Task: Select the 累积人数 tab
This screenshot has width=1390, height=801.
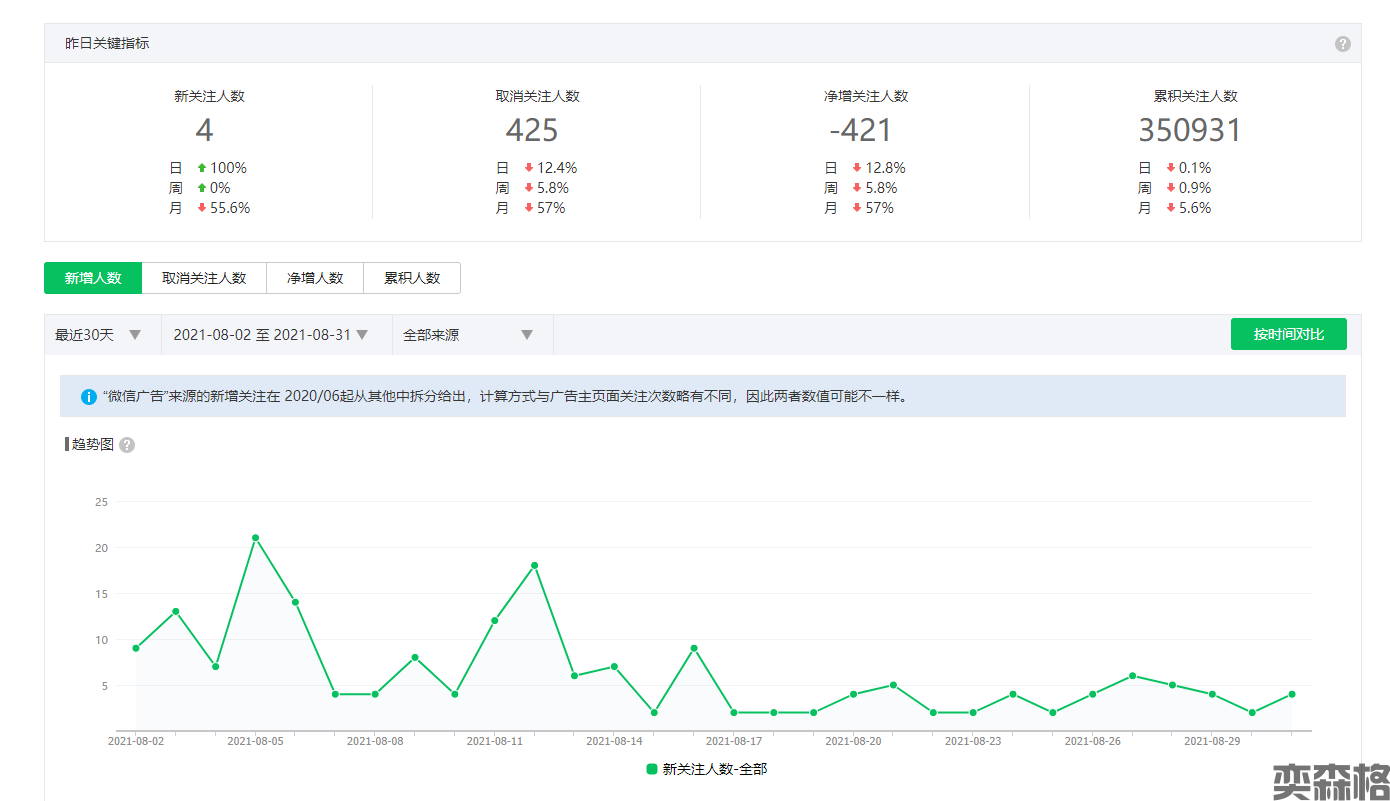Action: tap(412, 278)
